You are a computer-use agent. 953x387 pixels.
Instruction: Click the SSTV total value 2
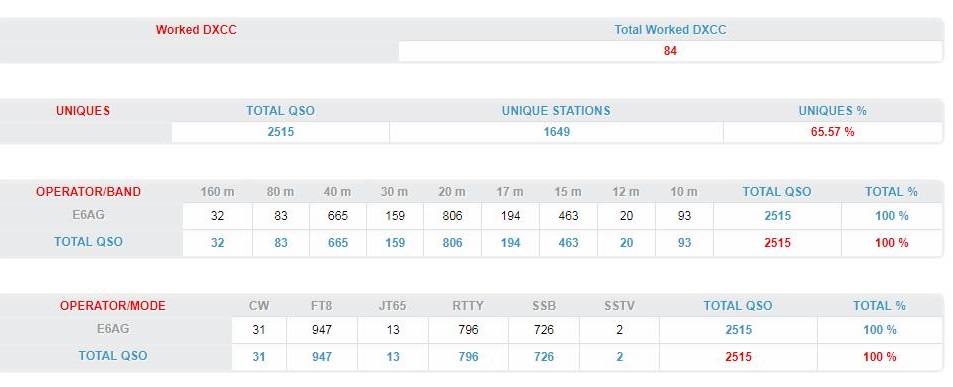coord(619,357)
